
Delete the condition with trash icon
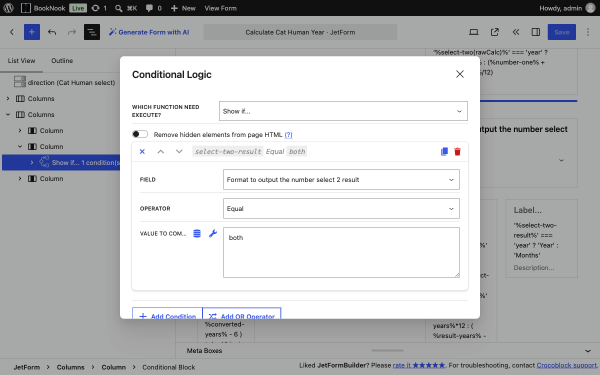click(457, 152)
